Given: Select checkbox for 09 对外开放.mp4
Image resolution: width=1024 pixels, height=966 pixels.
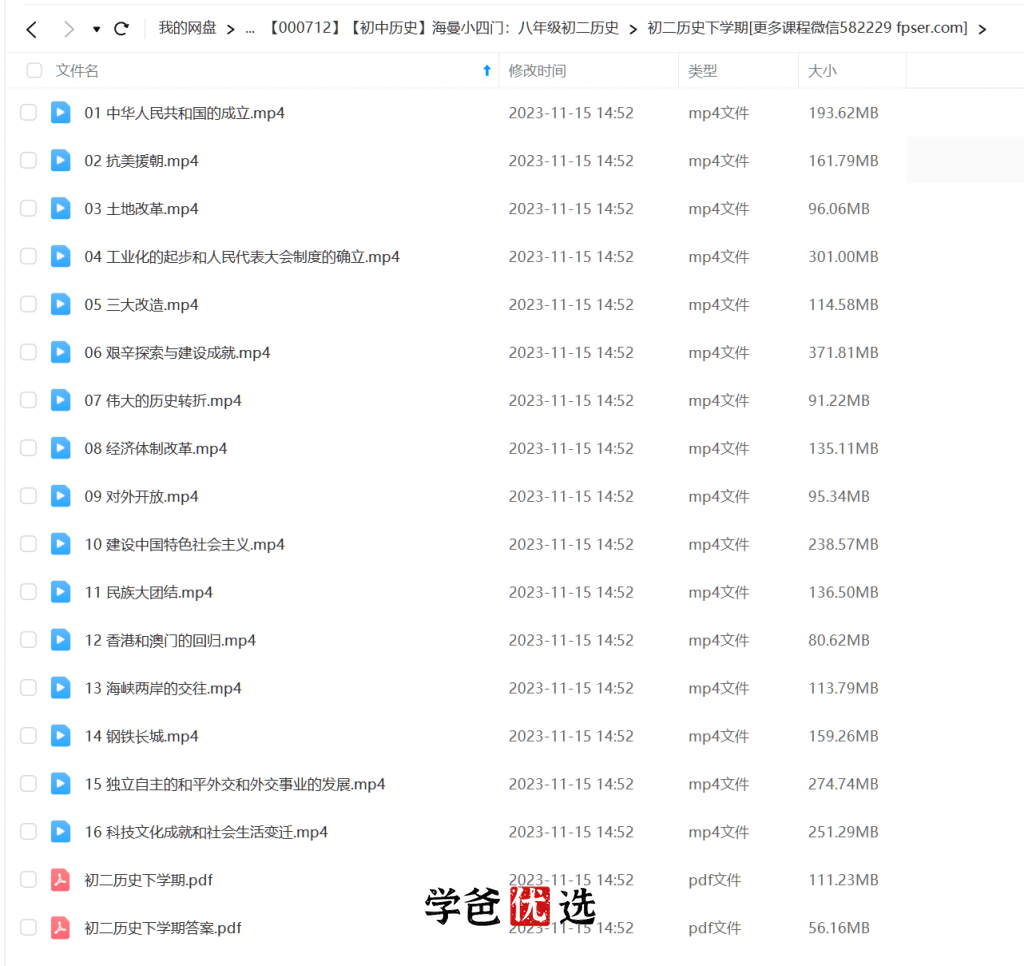Looking at the screenshot, I should coord(28,496).
